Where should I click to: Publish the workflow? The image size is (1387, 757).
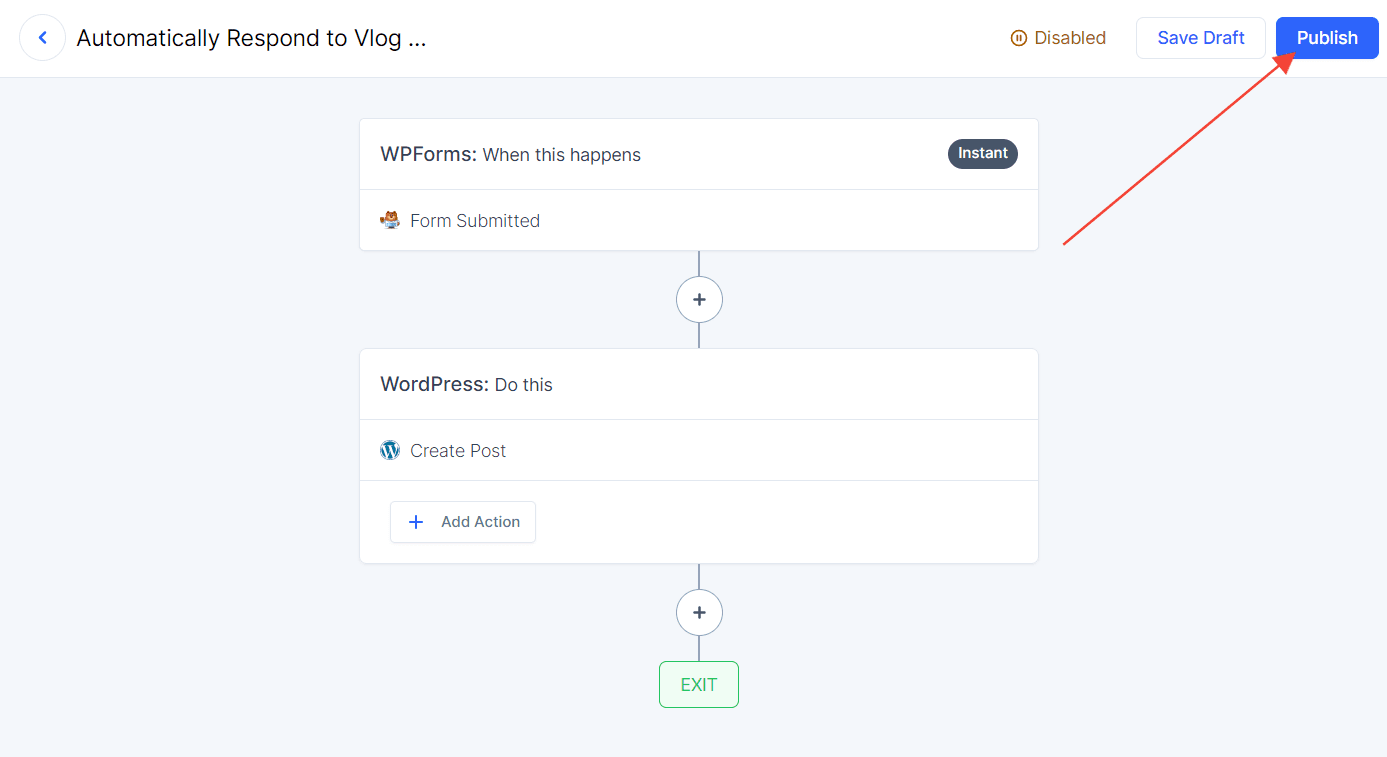click(x=1327, y=38)
